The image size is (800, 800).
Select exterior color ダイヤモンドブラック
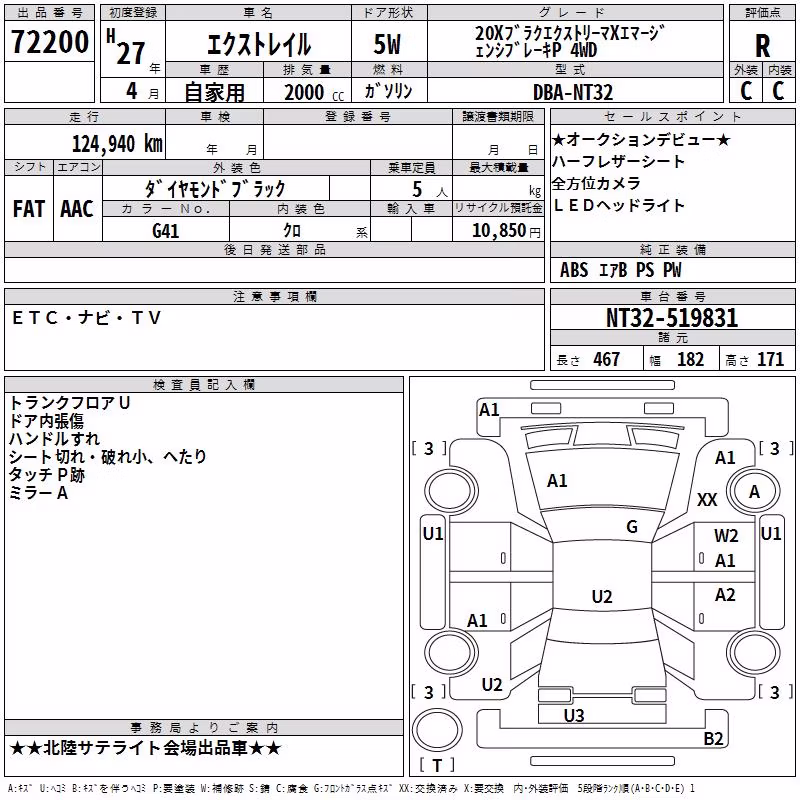tap(215, 189)
